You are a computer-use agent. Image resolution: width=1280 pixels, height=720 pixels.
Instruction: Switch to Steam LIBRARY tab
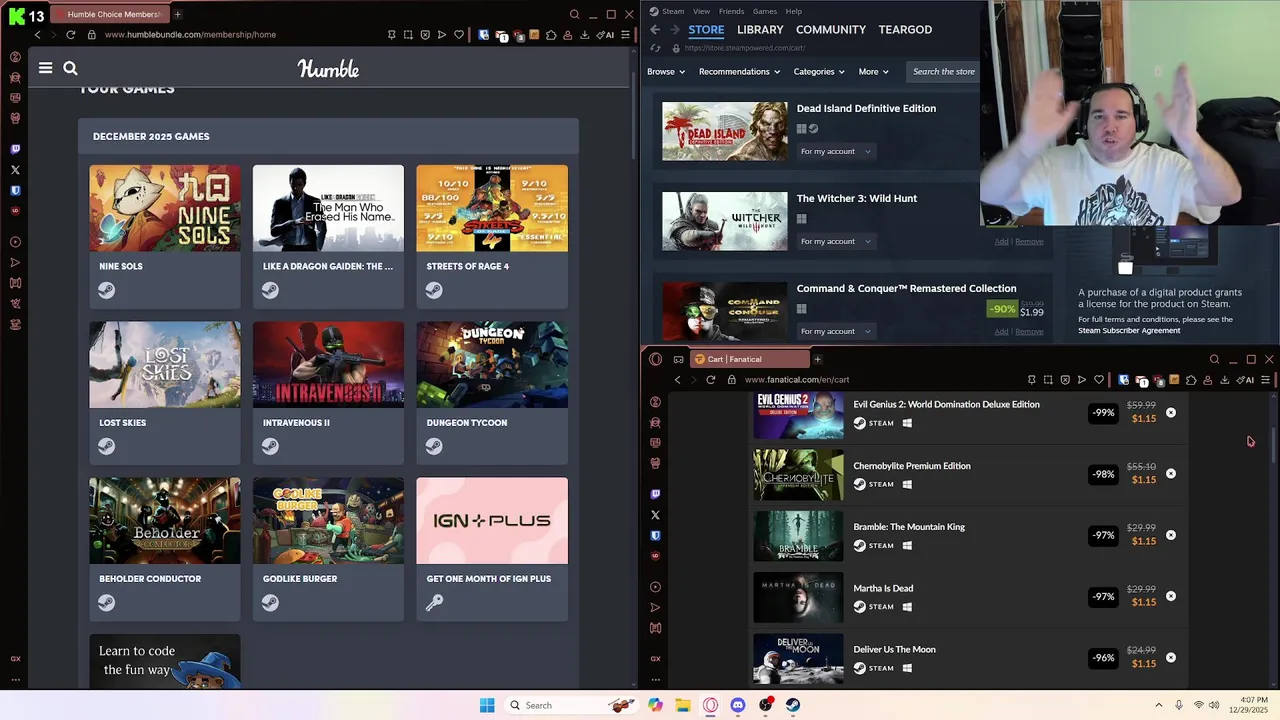click(760, 30)
